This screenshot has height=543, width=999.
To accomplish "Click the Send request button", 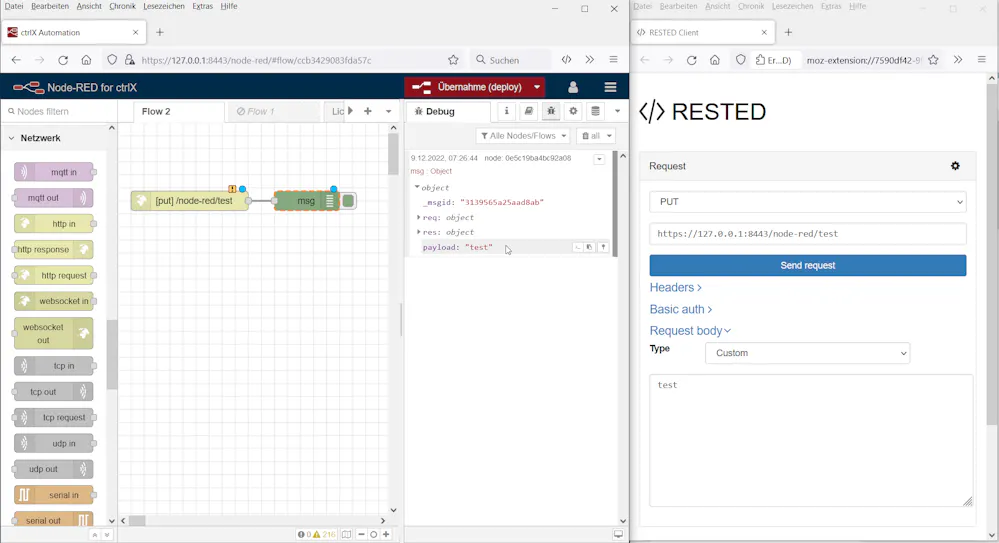I will point(808,265).
